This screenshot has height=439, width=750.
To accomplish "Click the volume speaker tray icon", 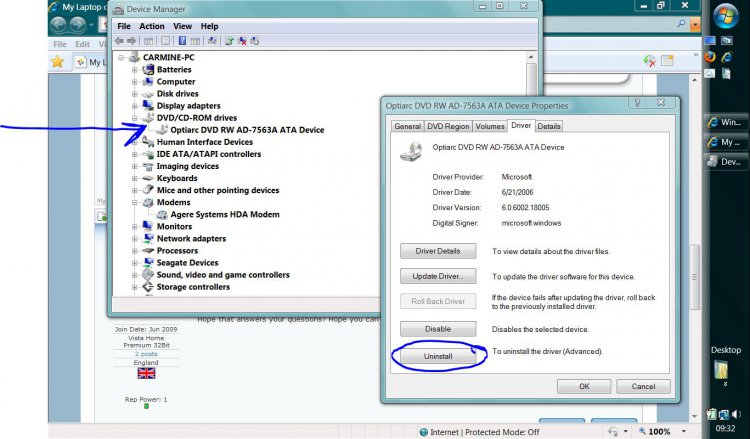I will (x=736, y=414).
